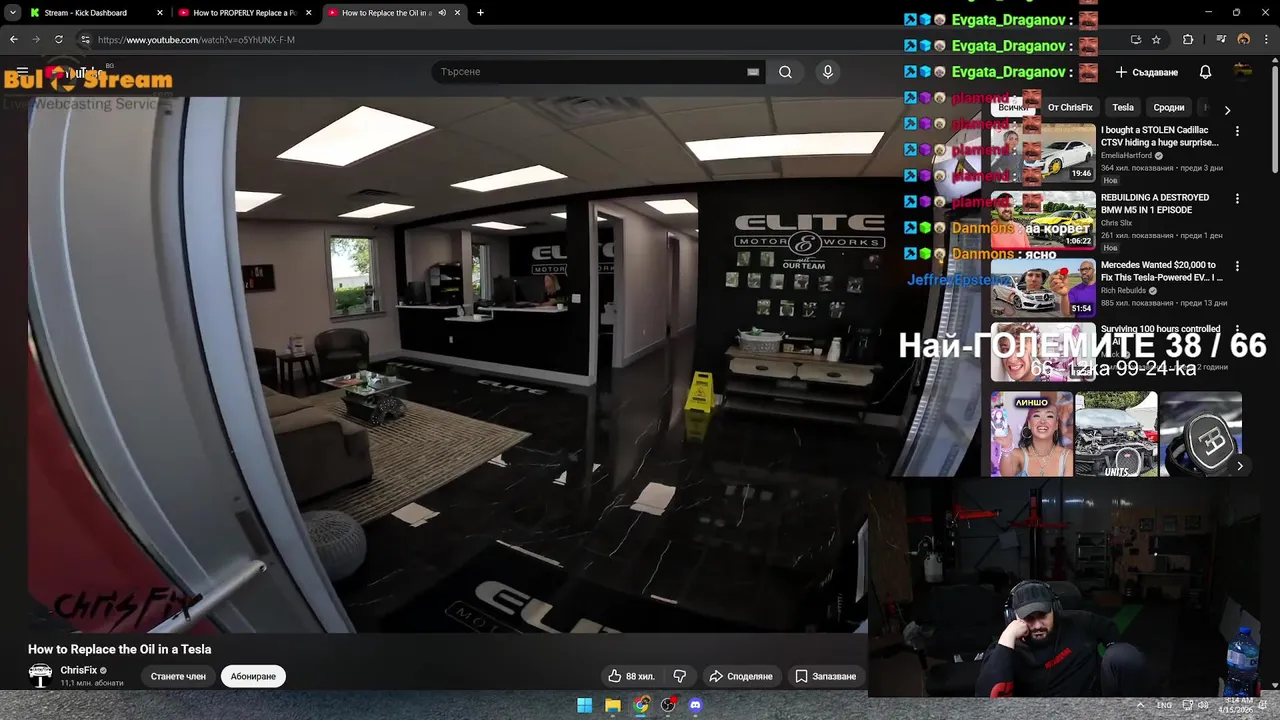Open the Shorts thumbnail labeled UNITS

1116,434
